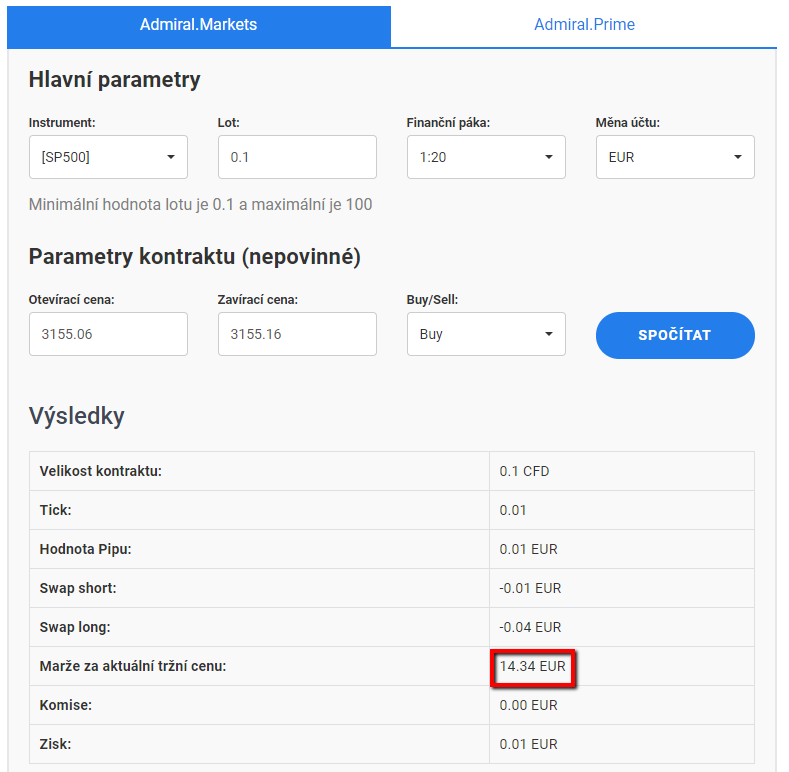Expand the Finanční páka leverage dropdown
This screenshot has height=772, width=789.
pyautogui.click(x=485, y=157)
